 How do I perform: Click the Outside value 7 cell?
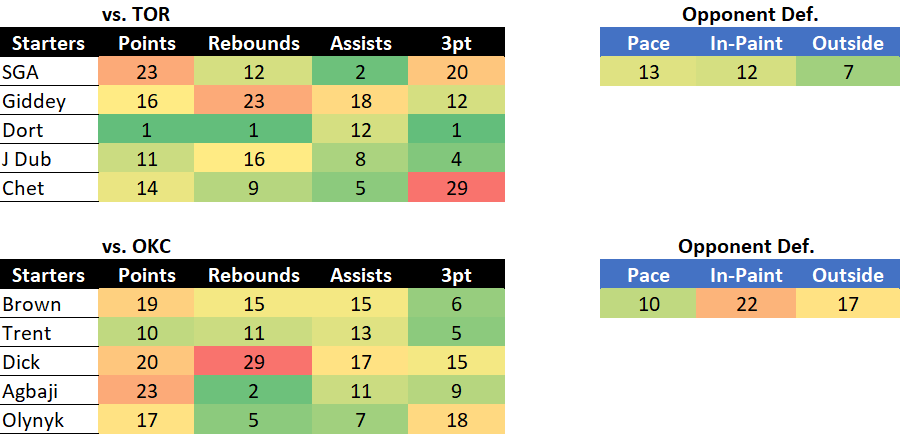tap(848, 72)
